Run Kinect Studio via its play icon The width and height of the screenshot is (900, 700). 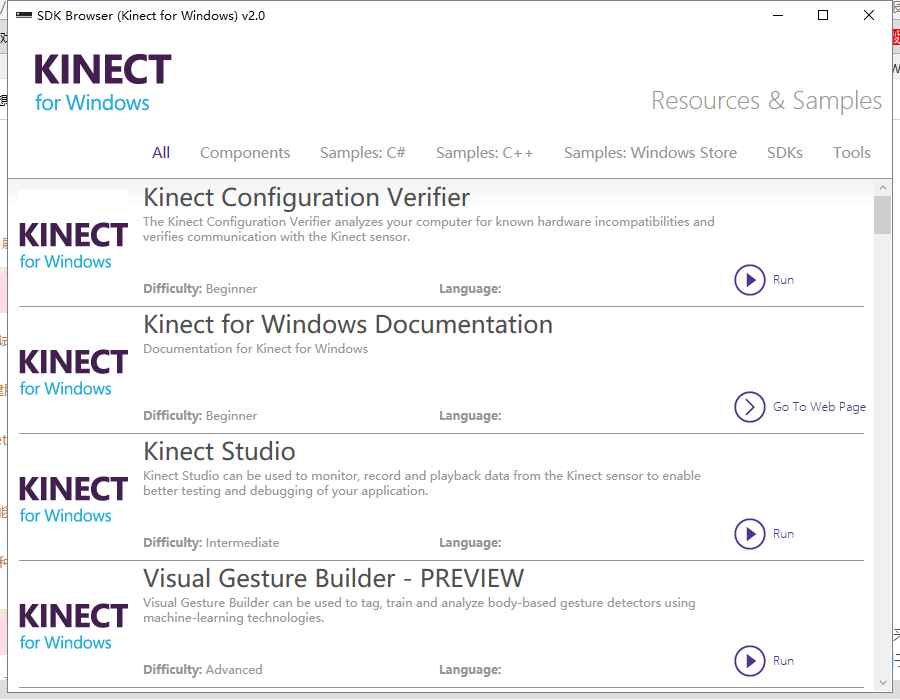750,534
